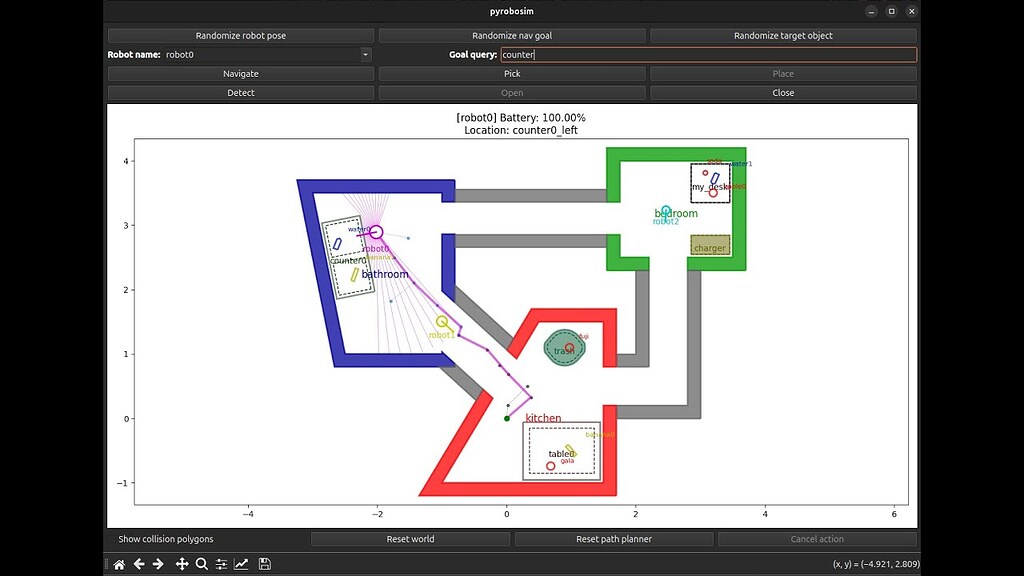The image size is (1024, 576).
Task: Click the Home icon to reset the plot view
Action: (119, 563)
